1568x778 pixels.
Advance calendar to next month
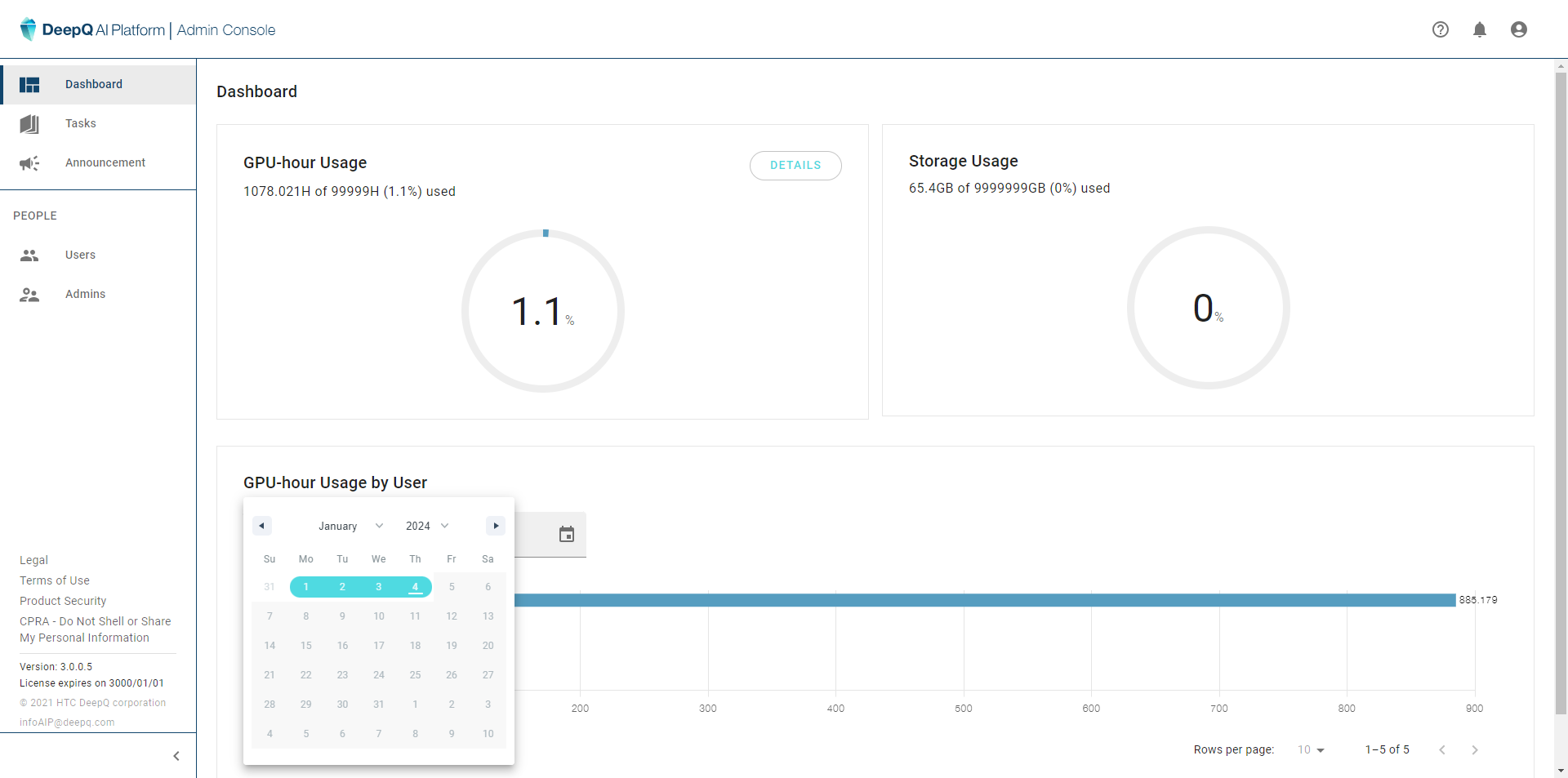pos(496,526)
